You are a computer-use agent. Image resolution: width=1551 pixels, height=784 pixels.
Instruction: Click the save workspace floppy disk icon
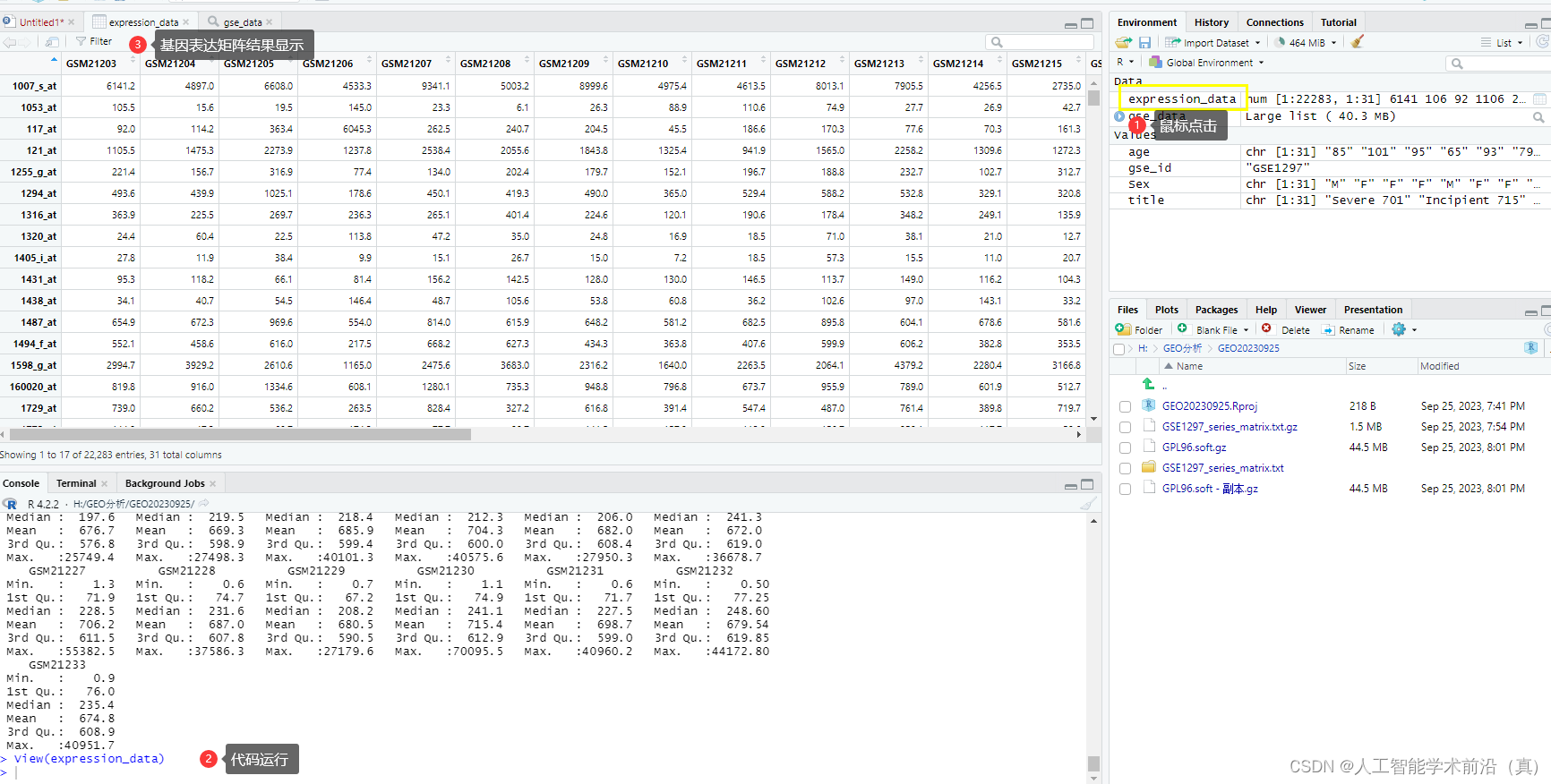click(x=1144, y=42)
